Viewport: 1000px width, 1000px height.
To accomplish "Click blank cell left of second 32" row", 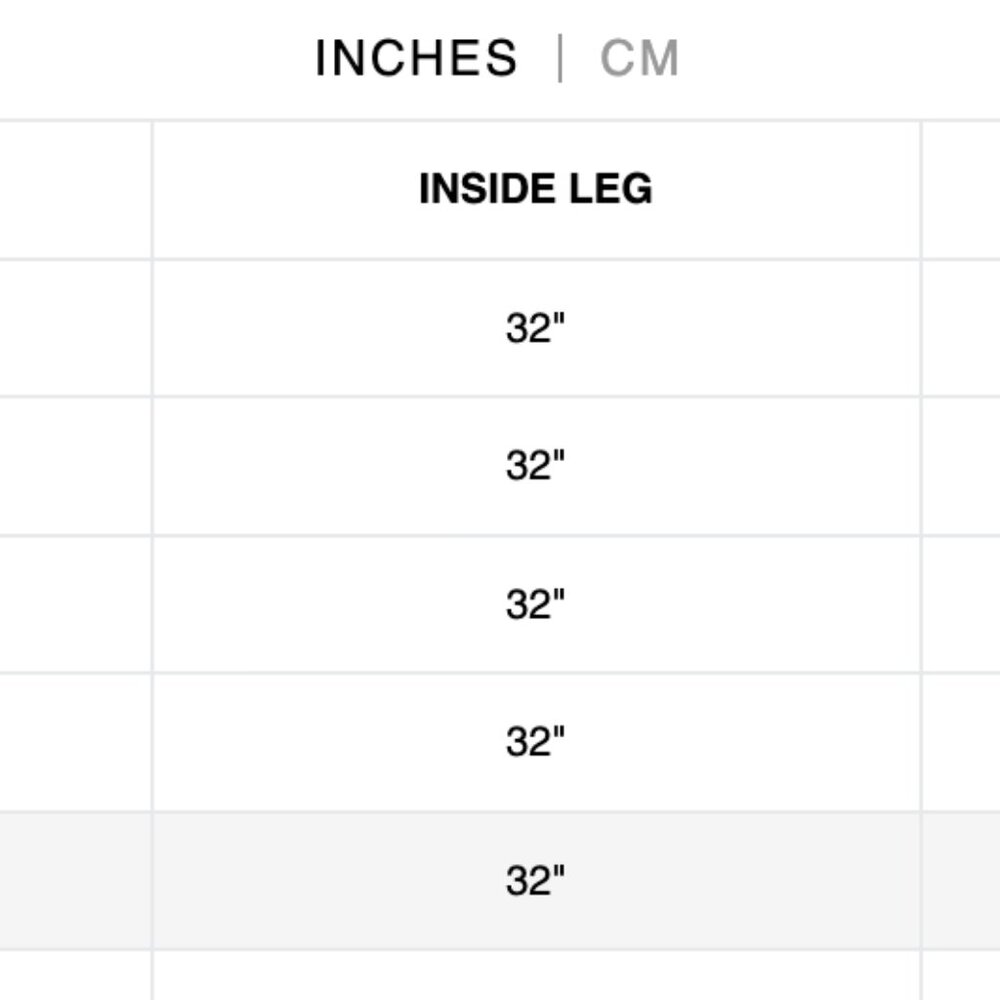I will click(x=75, y=466).
